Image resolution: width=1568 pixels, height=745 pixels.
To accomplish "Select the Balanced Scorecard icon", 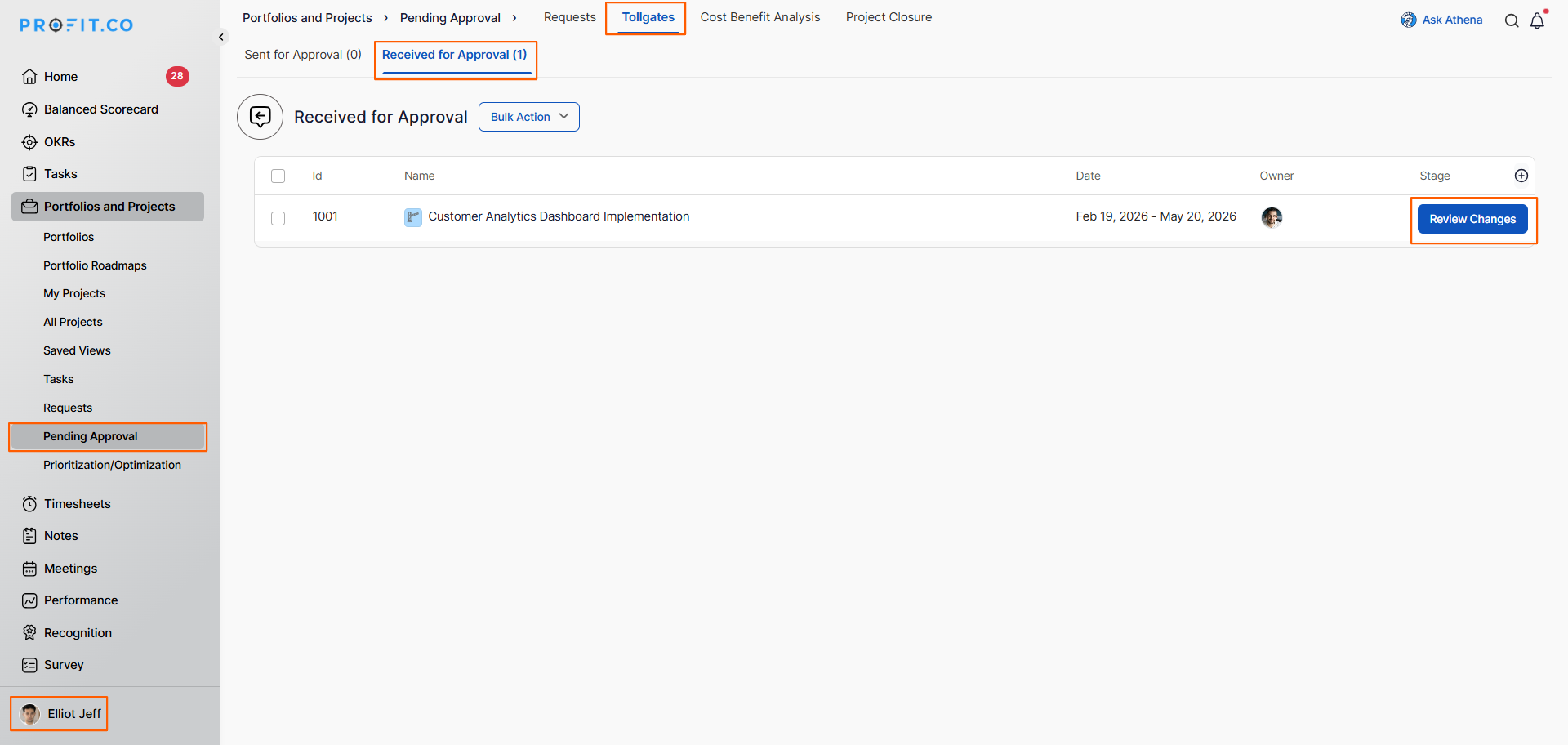I will click(29, 109).
